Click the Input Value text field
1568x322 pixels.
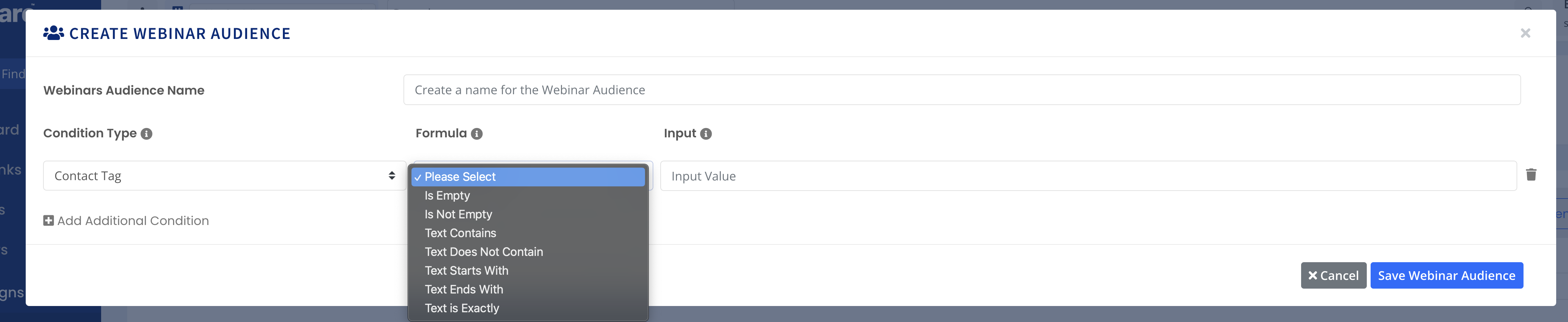1088,176
